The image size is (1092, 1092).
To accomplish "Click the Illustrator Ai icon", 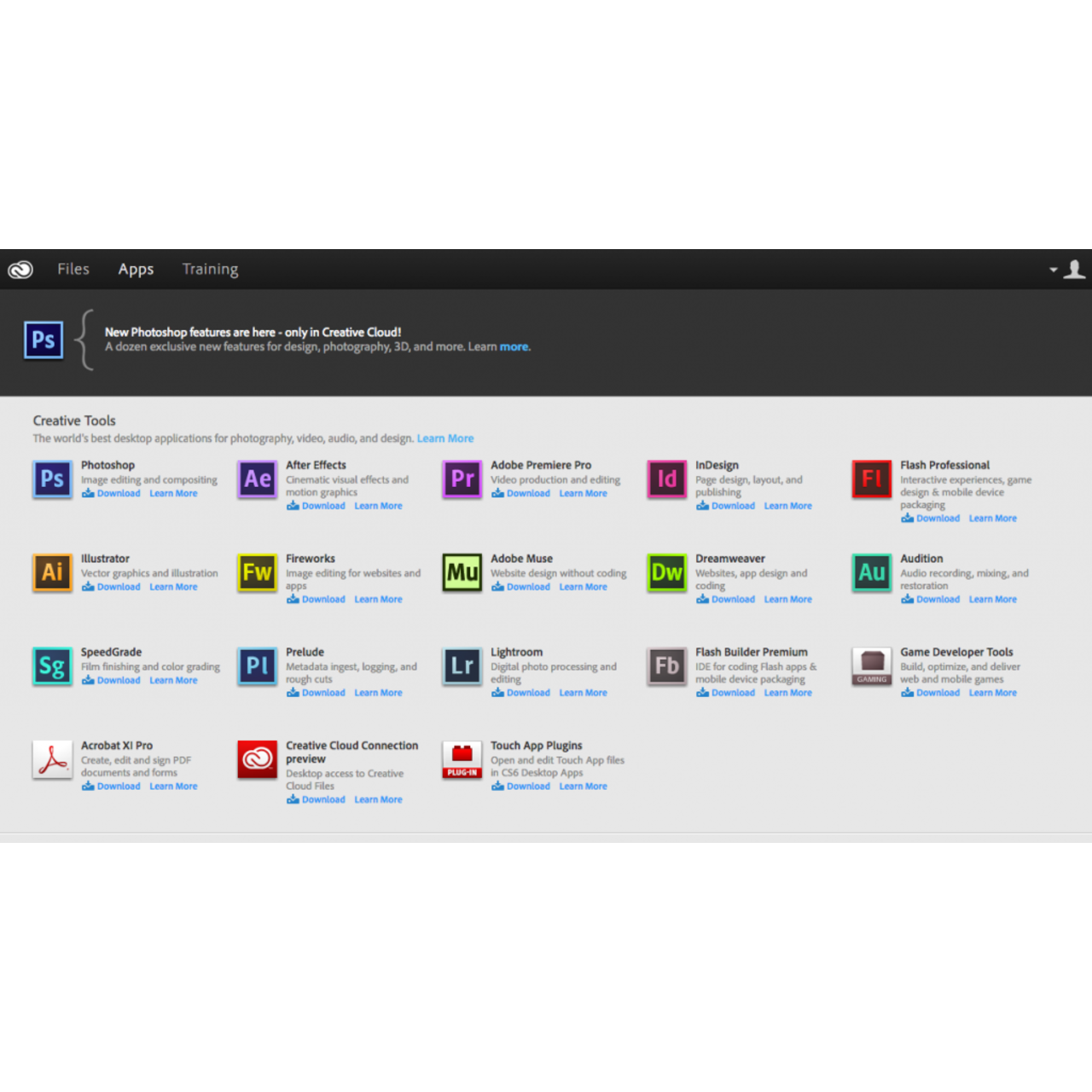I will (x=52, y=572).
